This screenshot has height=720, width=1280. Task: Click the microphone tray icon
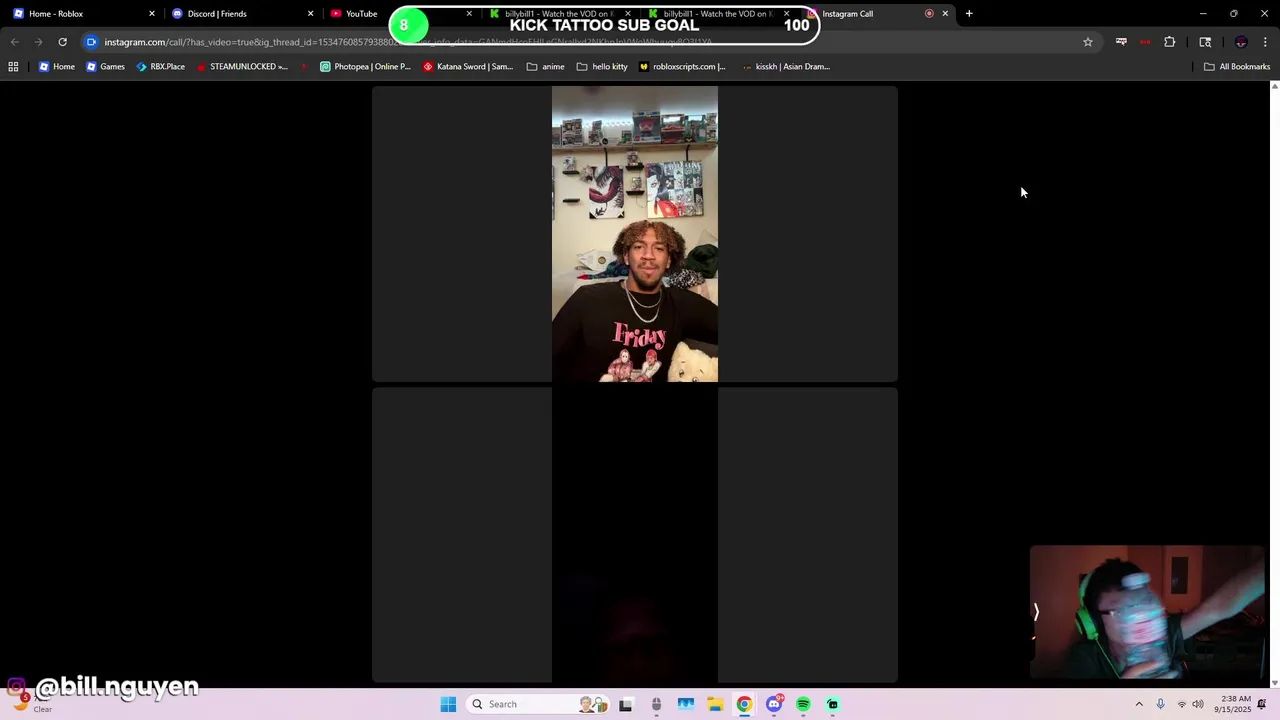1160,704
